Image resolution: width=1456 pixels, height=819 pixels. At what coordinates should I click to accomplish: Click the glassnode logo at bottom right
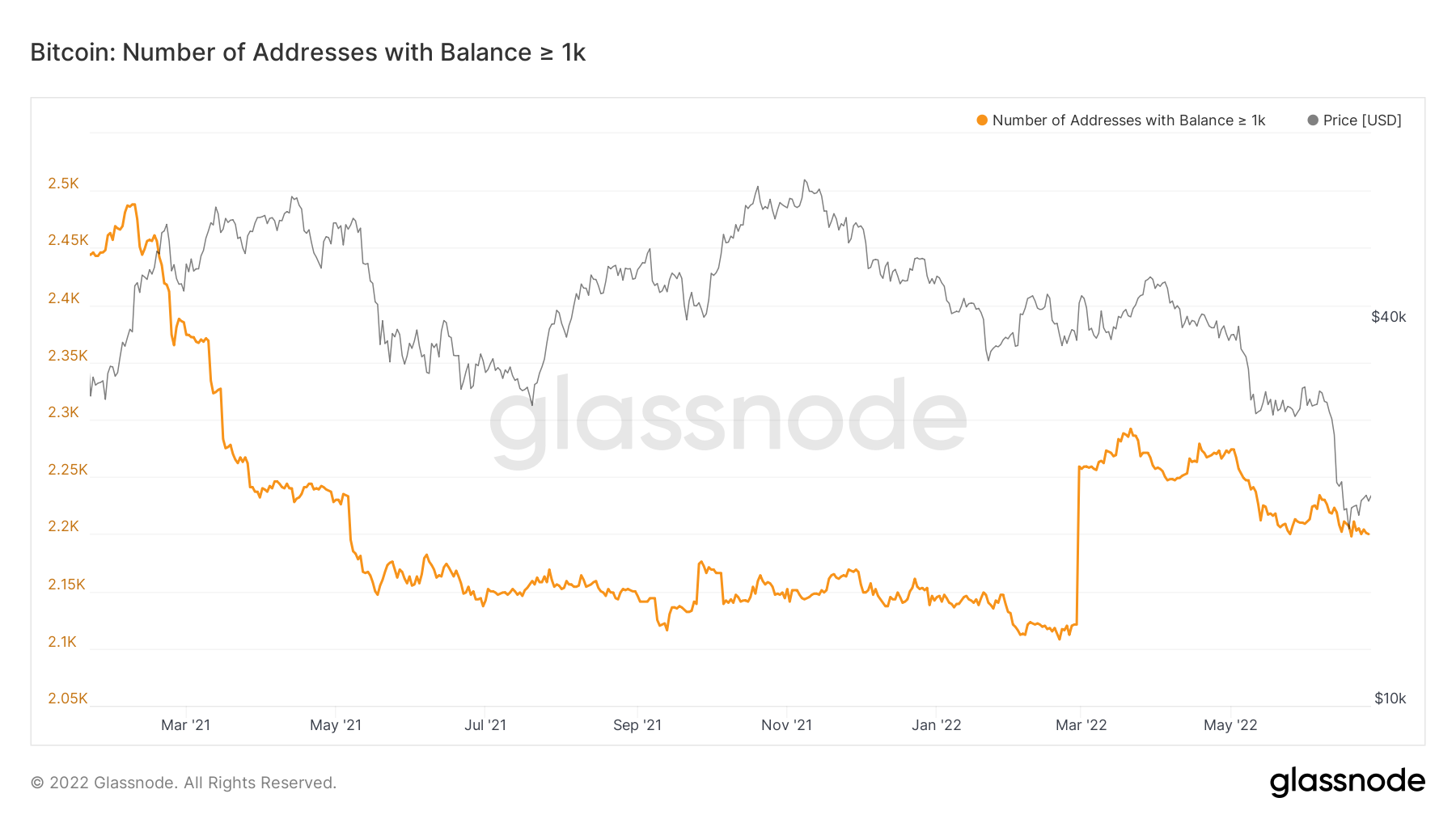(1347, 782)
